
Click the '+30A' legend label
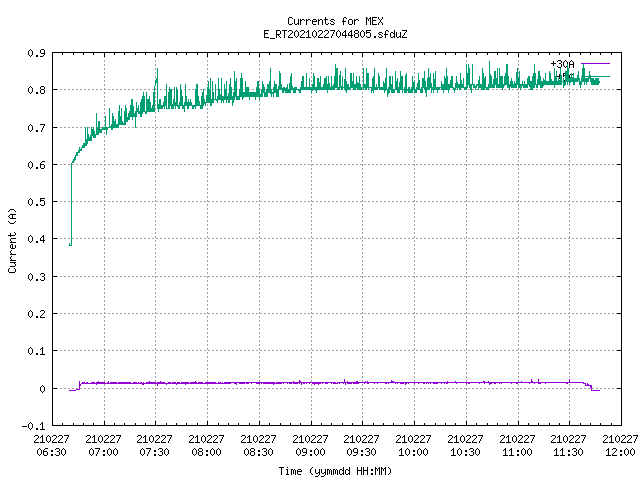click(562, 64)
